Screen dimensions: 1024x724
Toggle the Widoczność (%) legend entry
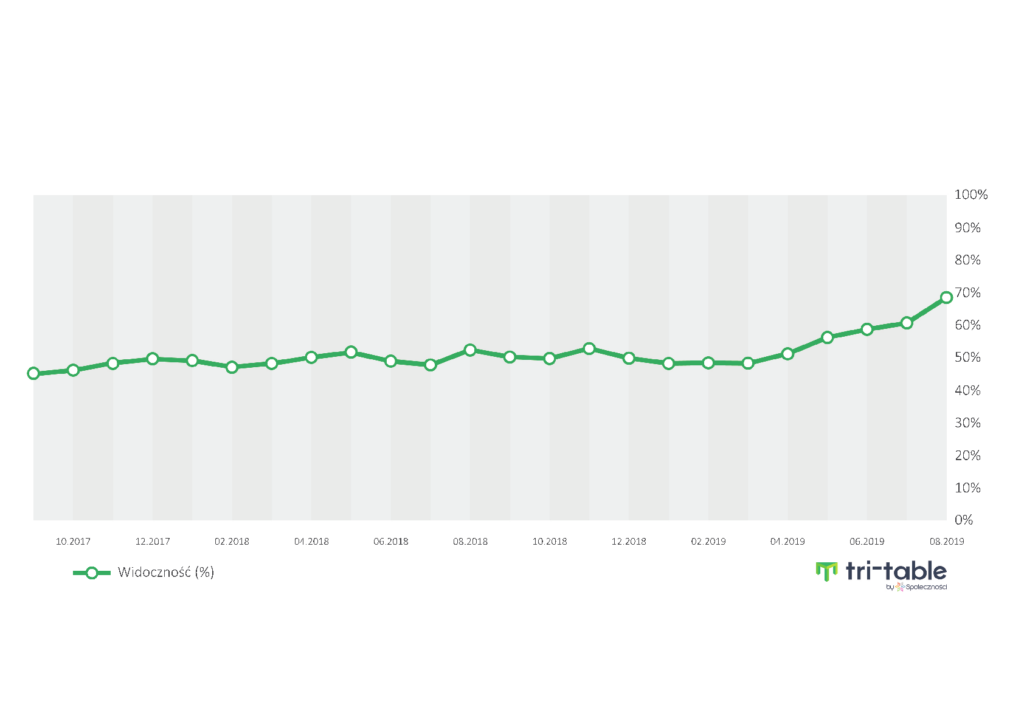(x=166, y=573)
